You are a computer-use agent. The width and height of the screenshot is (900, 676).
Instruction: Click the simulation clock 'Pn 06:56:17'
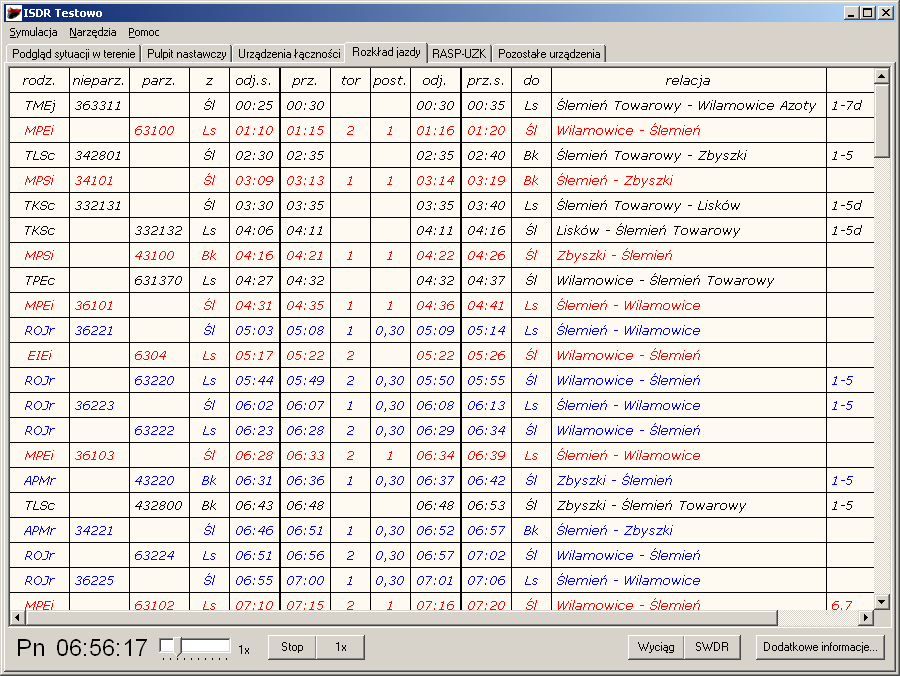pyautogui.click(x=82, y=648)
